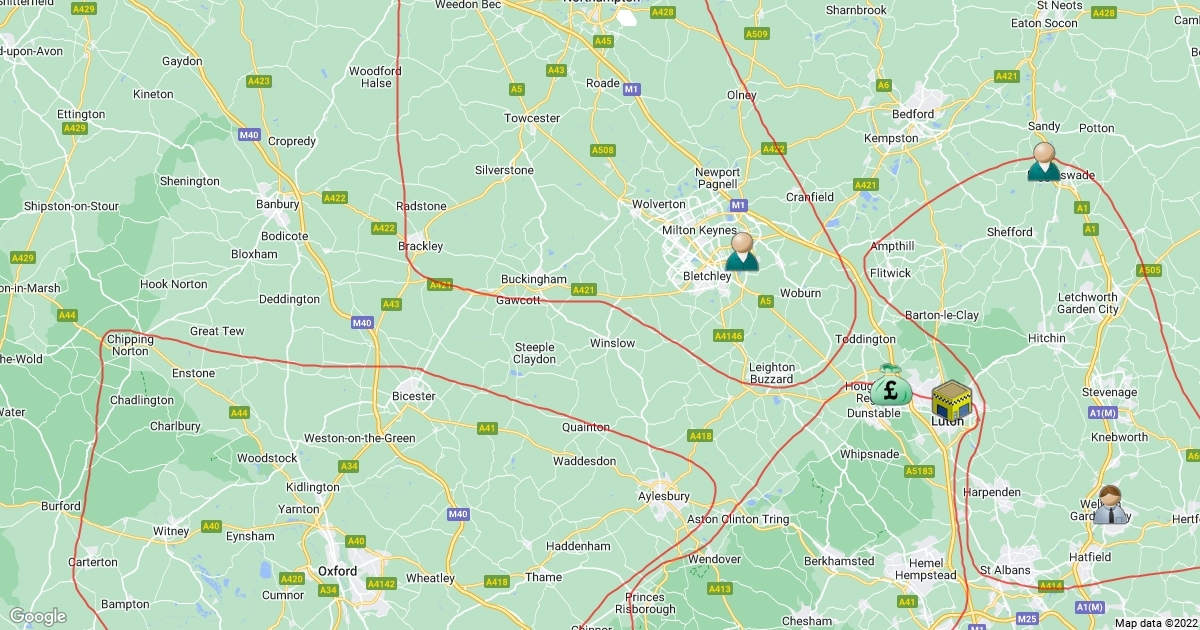Image resolution: width=1200 pixels, height=630 pixels.
Task: Click the Google logo
Action: (37, 617)
